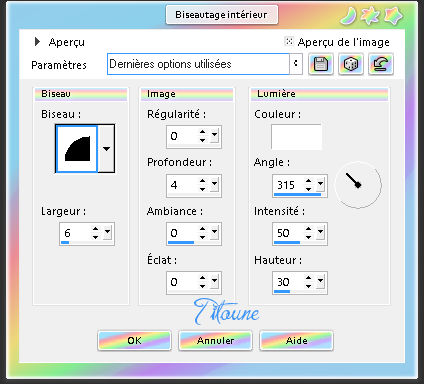Decrease the Hauteur value
This screenshot has height=384, width=424.
(x=309, y=286)
